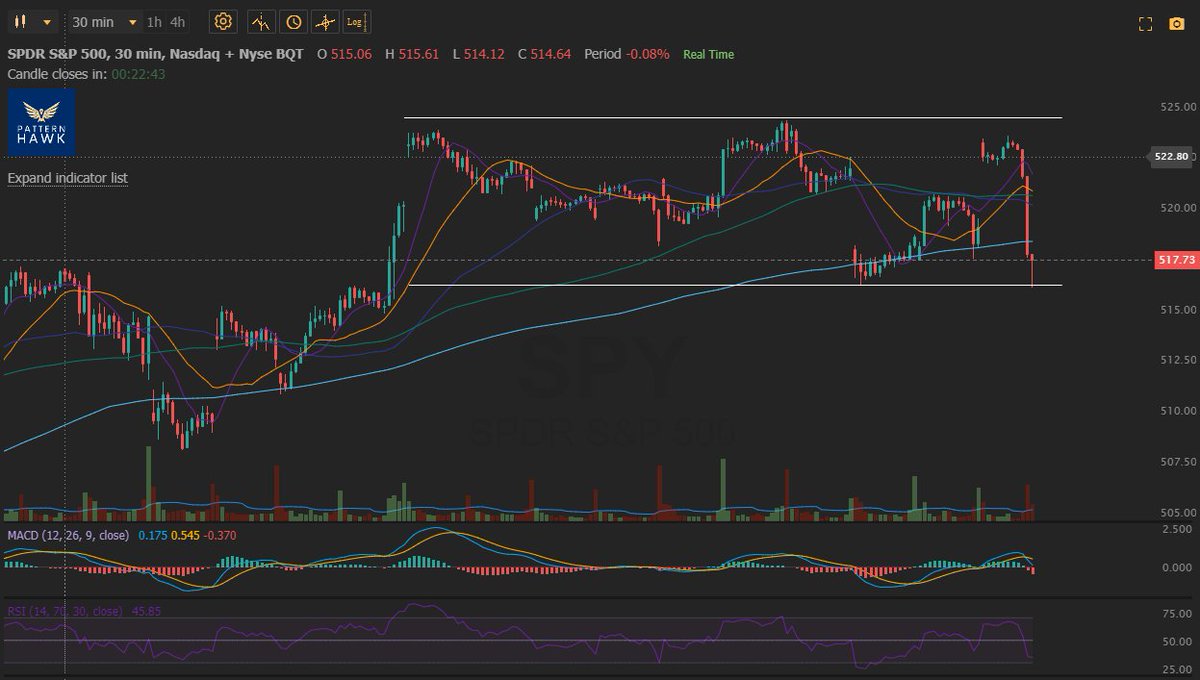This screenshot has width=1200, height=680.
Task: Select the upper white resistance line
Action: coord(733,118)
